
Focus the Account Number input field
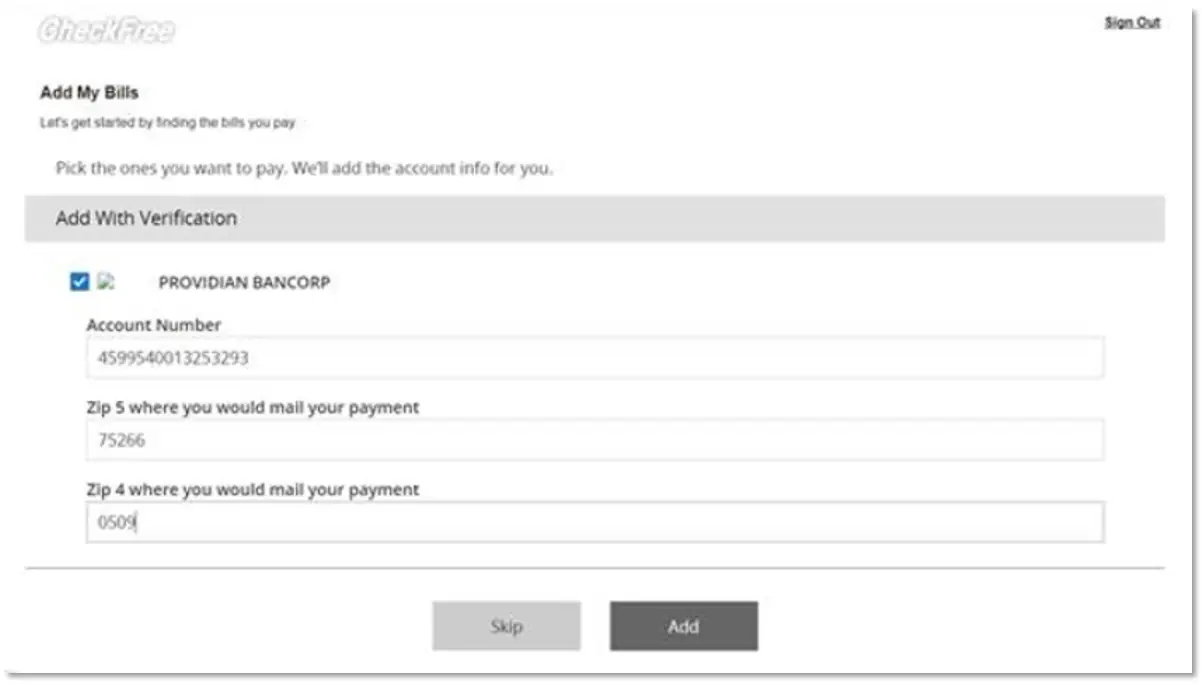point(595,357)
